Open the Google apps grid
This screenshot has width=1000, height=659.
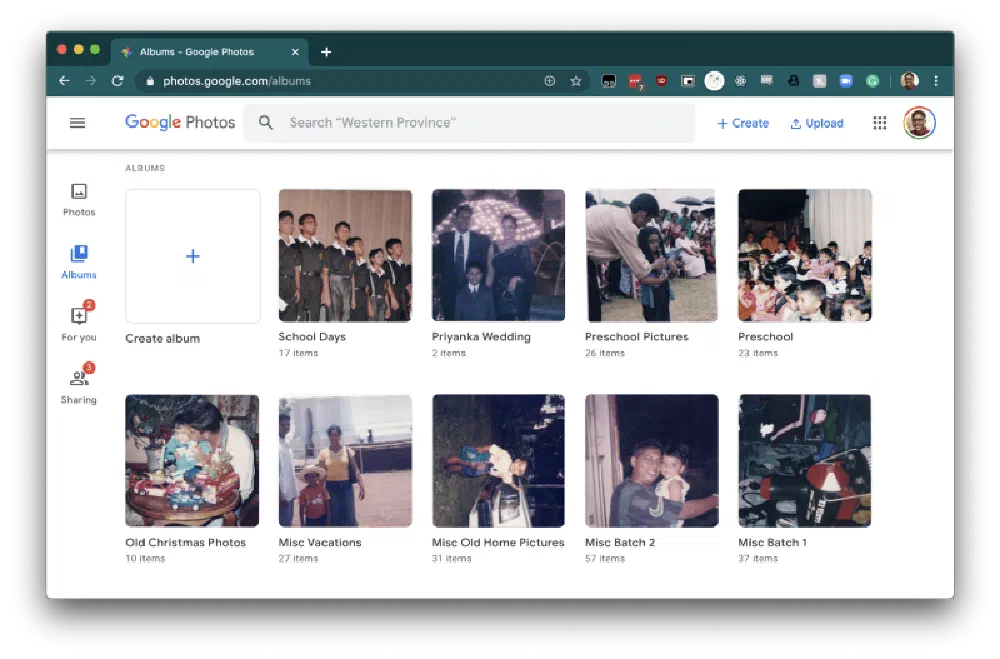879,122
